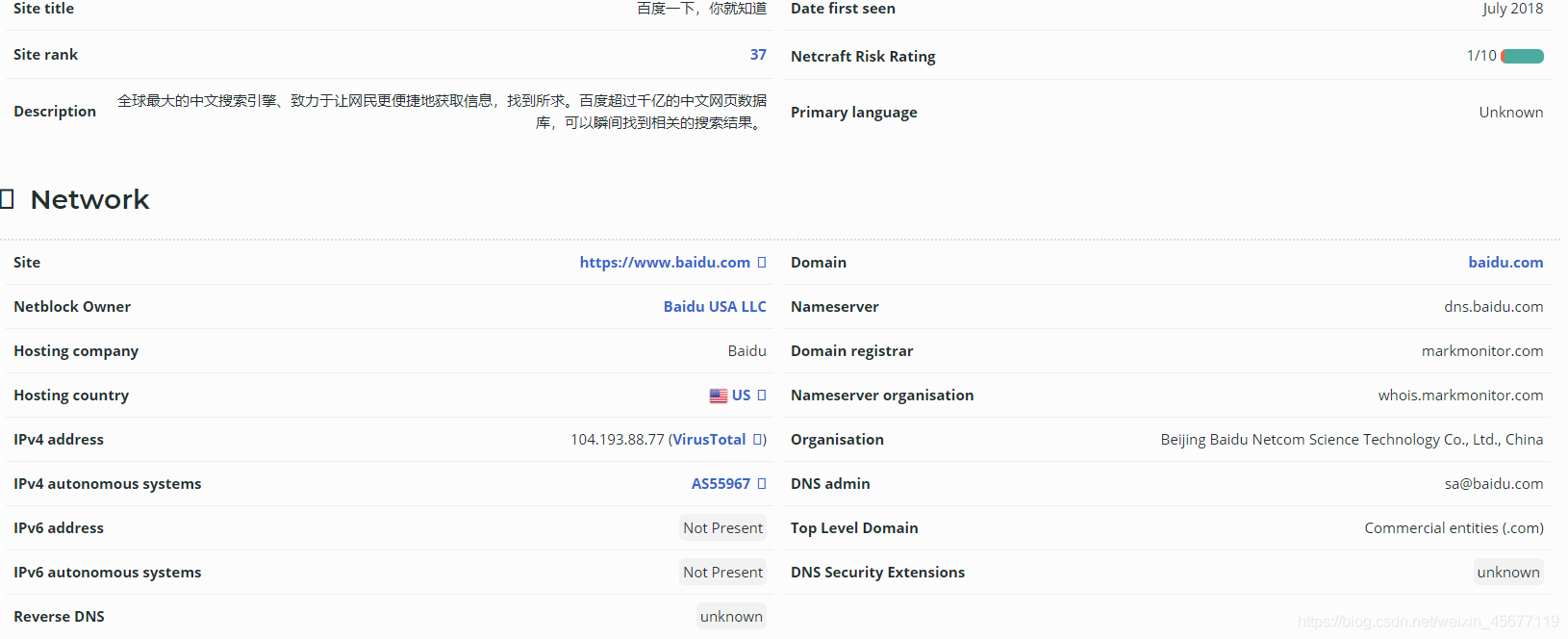Screen dimensions: 1568x639
Task: Click the US flag icon
Action: tap(719, 396)
